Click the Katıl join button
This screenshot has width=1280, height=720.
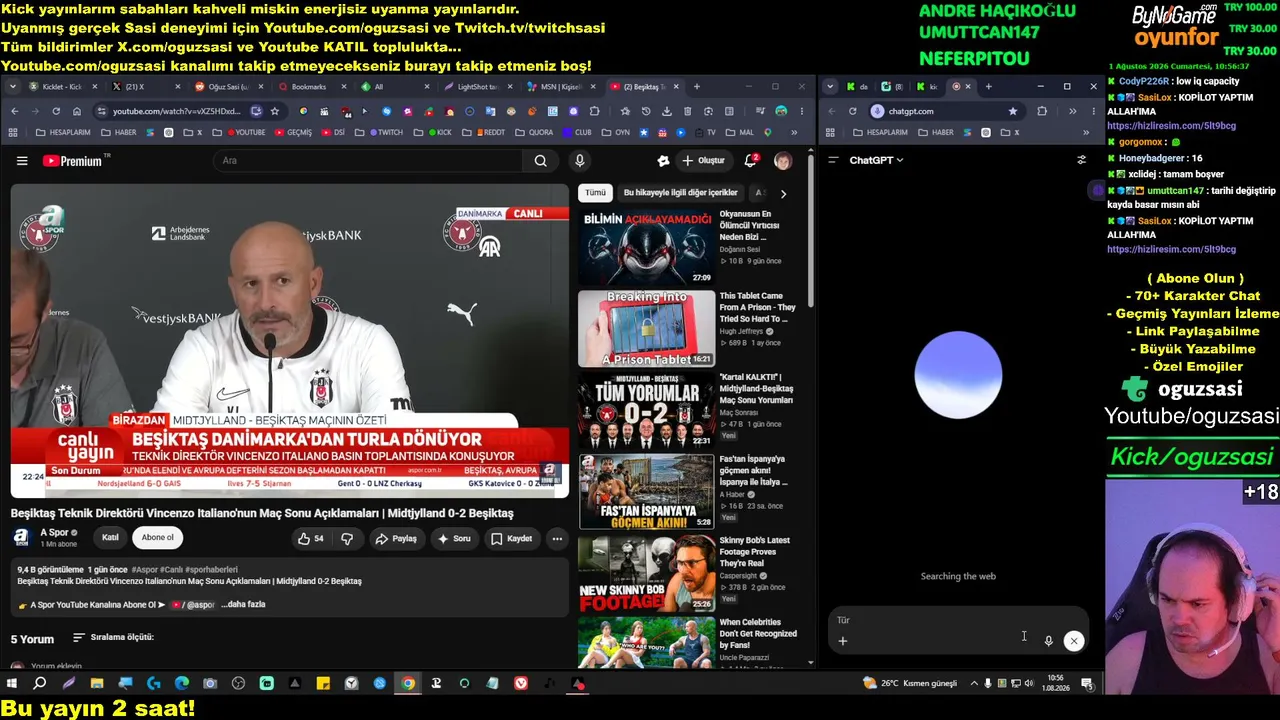110,538
